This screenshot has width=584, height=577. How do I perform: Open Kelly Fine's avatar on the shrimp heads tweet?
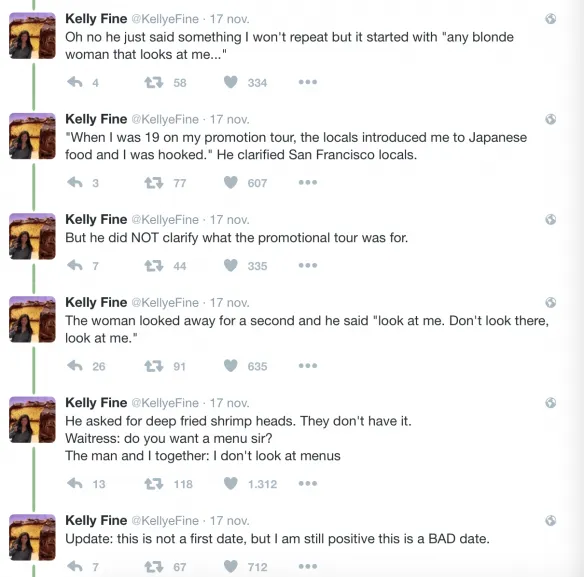[x=32, y=420]
